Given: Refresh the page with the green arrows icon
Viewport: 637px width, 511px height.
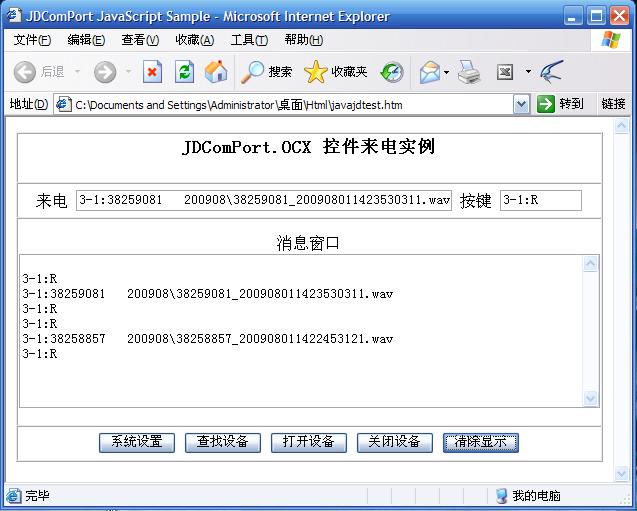Looking at the screenshot, I should [184, 72].
